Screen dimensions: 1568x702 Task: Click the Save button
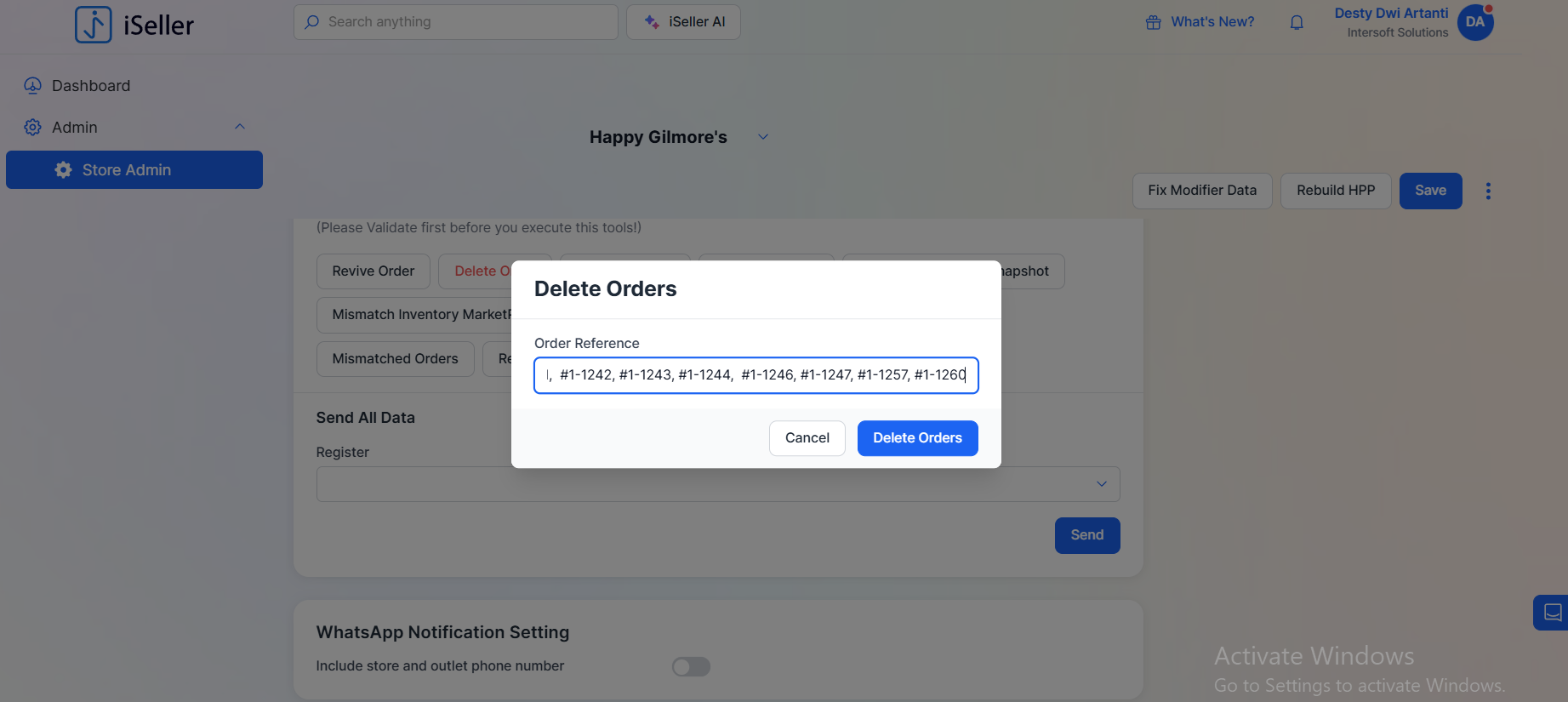[1430, 191]
